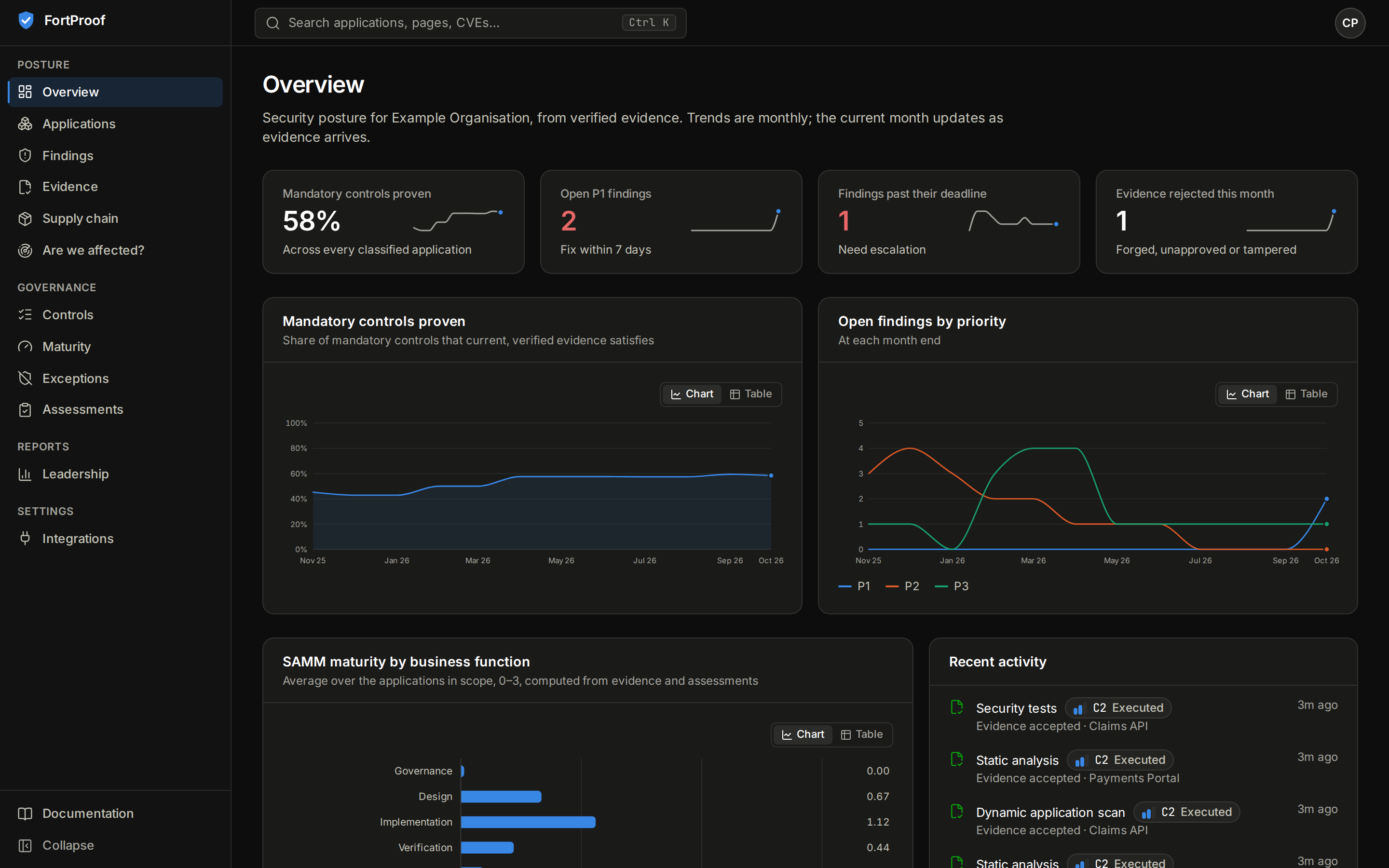Click the Security tests evidence file icon
This screenshot has width=1389, height=868.
point(957,707)
